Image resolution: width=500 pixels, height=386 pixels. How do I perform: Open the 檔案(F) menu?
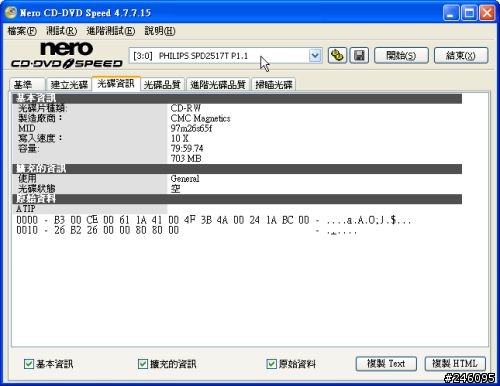click(x=22, y=31)
